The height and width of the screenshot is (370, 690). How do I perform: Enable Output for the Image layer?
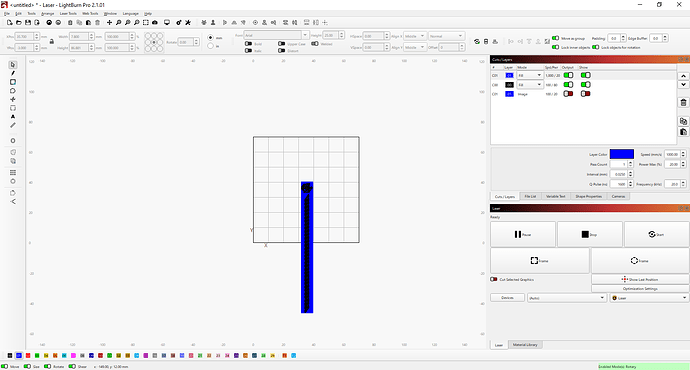(x=568, y=94)
